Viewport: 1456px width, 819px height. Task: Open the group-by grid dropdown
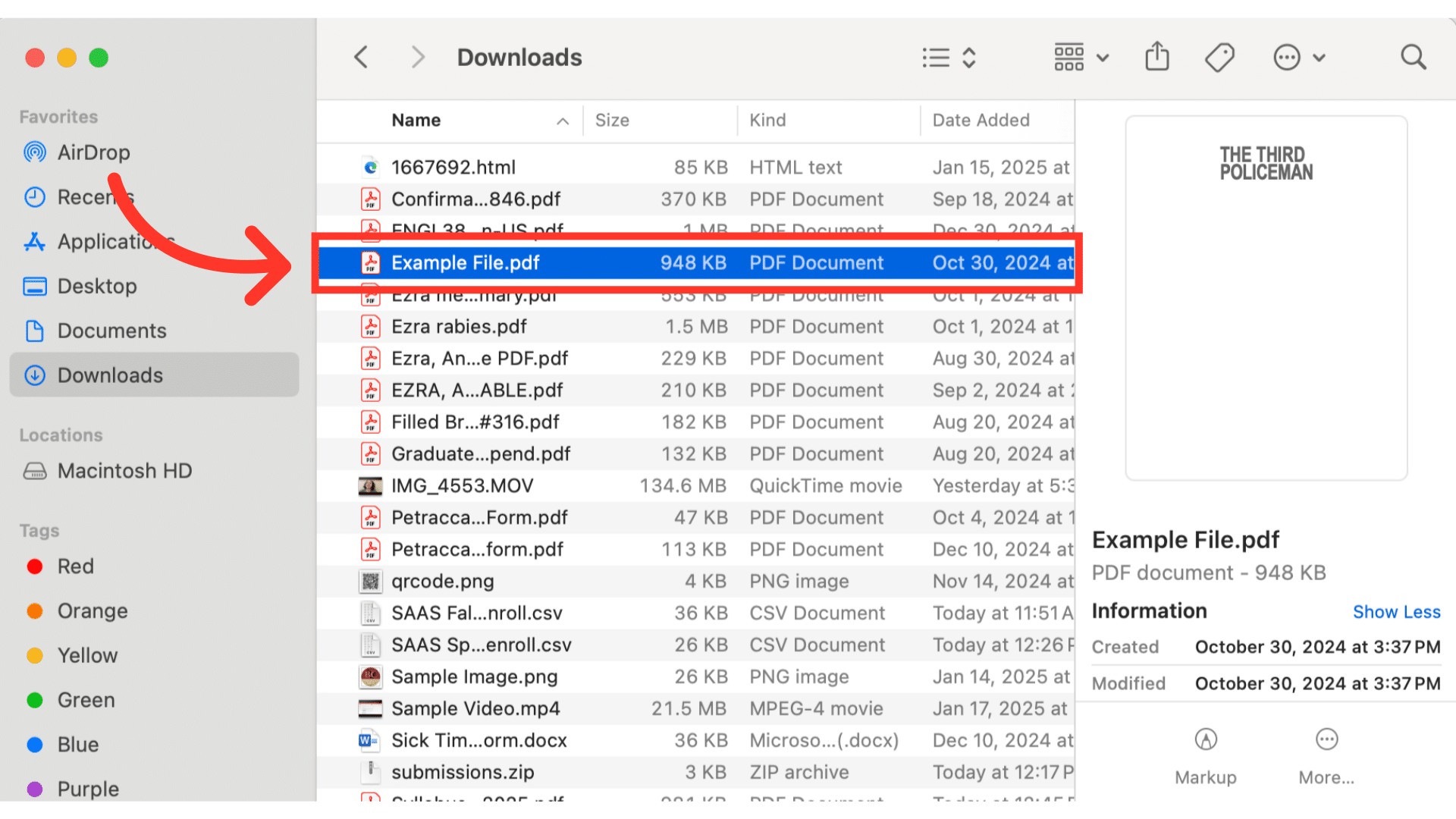click(x=1081, y=58)
